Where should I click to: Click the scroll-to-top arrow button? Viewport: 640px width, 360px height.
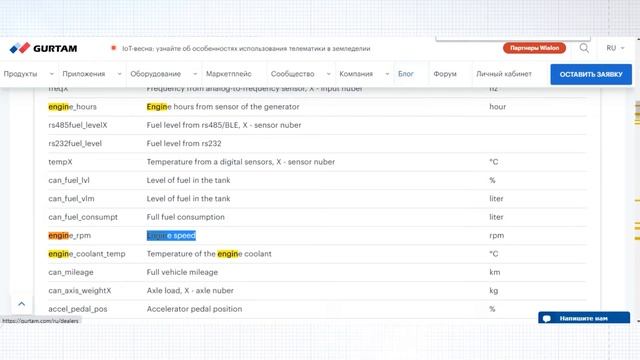pyautogui.click(x=22, y=304)
